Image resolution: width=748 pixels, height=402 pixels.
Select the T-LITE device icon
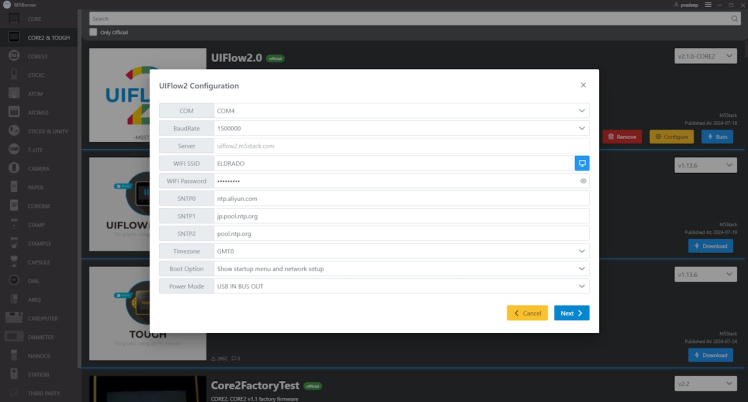pos(14,149)
